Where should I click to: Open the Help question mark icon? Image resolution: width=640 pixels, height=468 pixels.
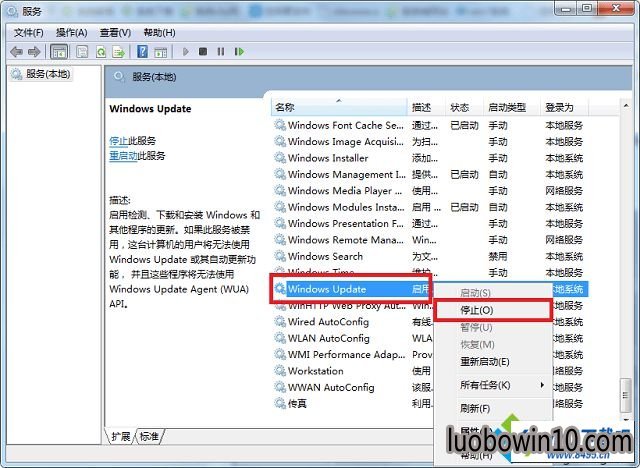tap(142, 51)
